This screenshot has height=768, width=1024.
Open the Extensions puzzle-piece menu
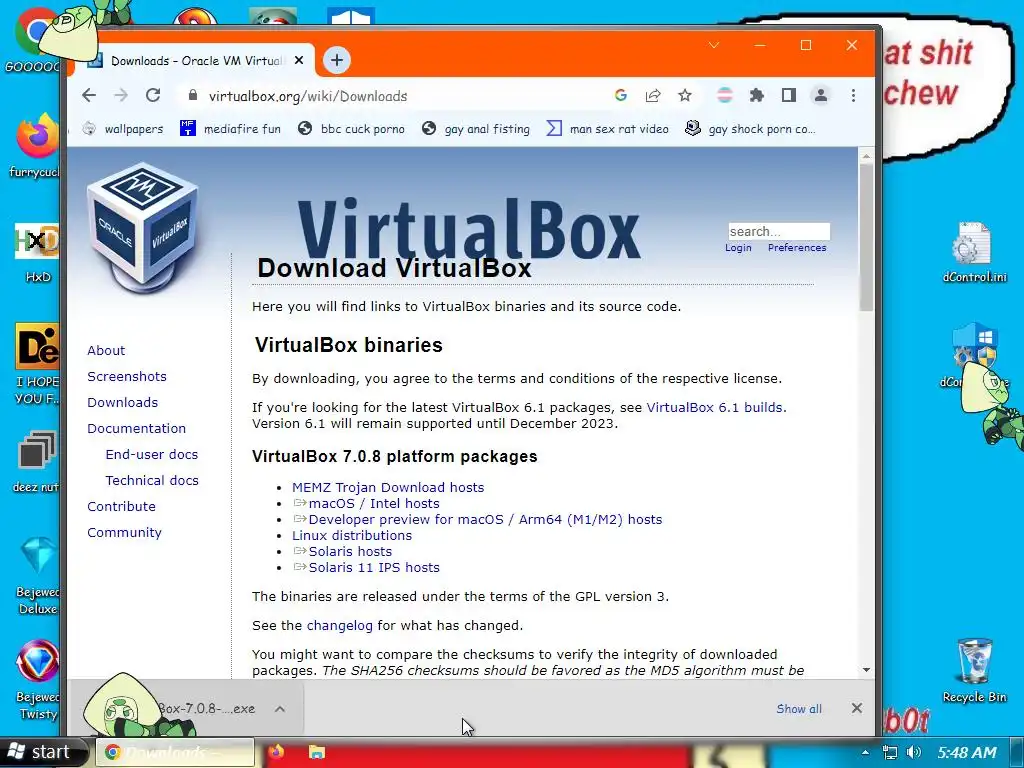coord(756,95)
